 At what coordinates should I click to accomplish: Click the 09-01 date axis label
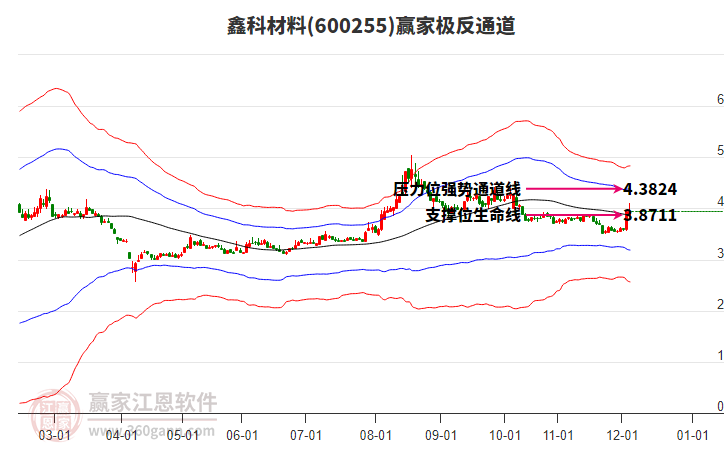coord(440,435)
